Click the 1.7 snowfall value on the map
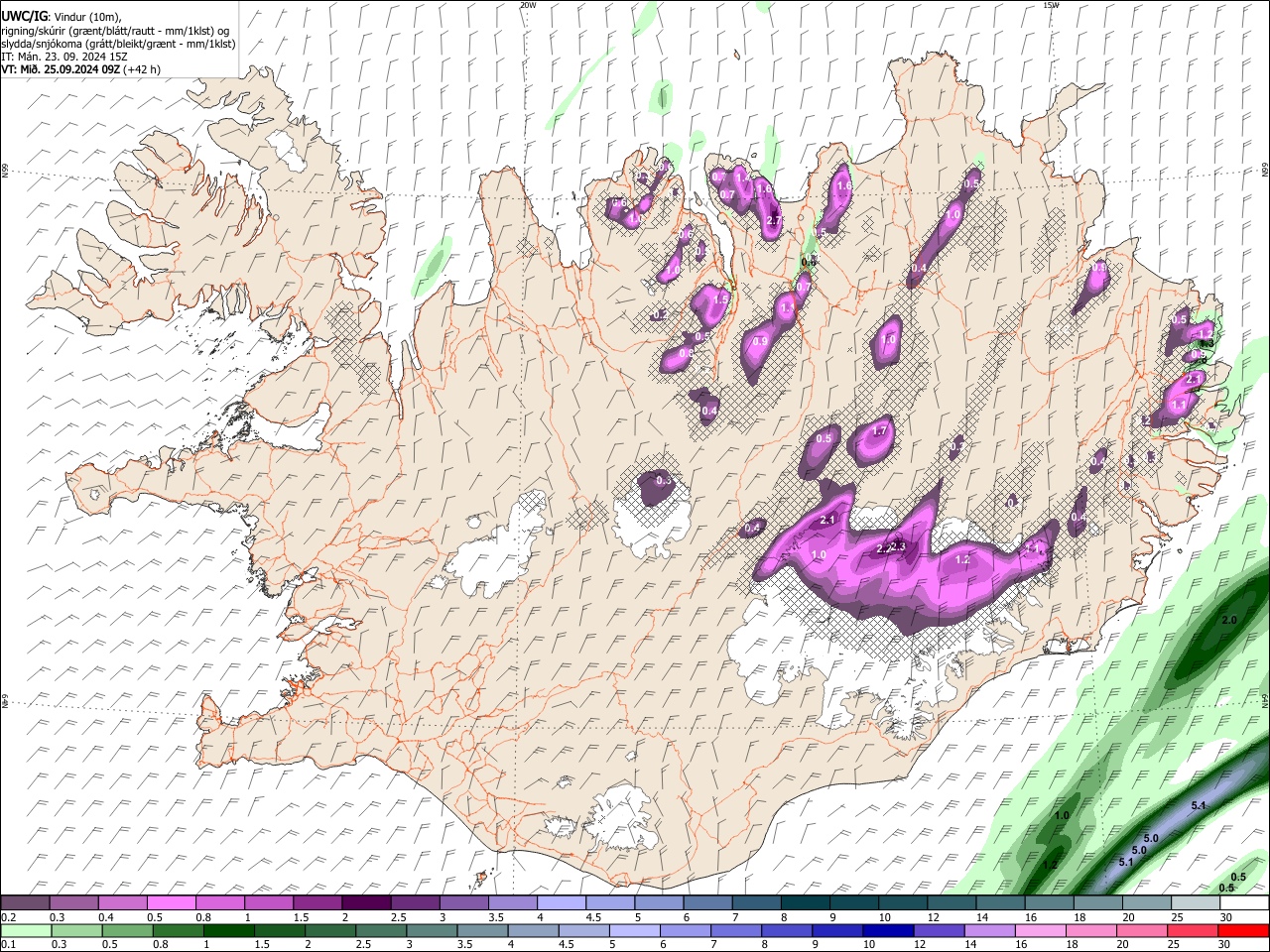 click(x=879, y=430)
